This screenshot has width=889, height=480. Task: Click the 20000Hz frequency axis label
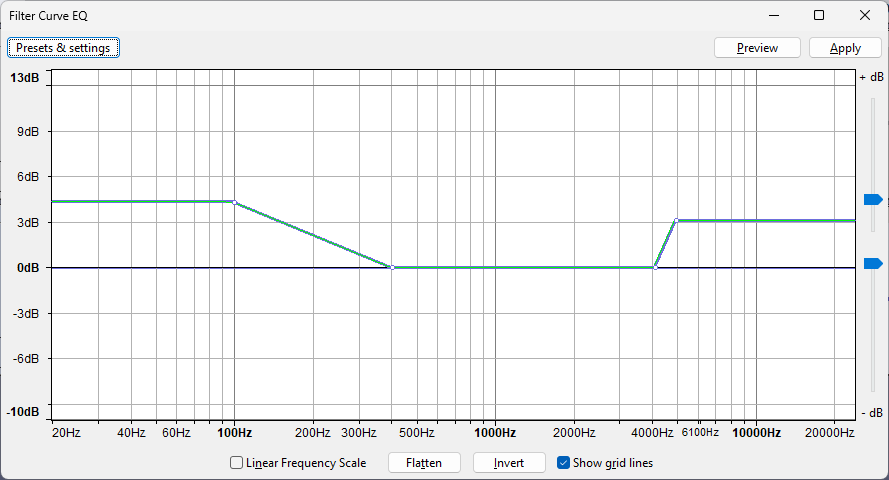(829, 433)
